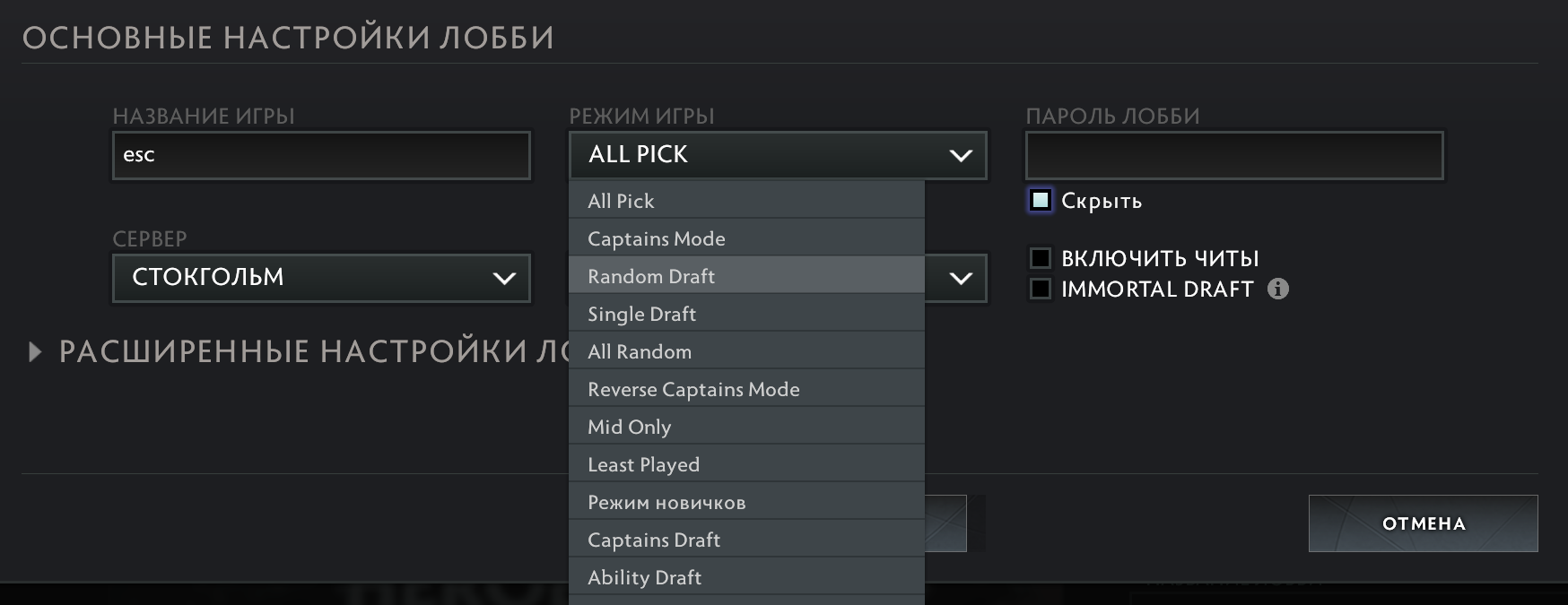Select Ability Draft mode
The image size is (1568, 605).
746,577
